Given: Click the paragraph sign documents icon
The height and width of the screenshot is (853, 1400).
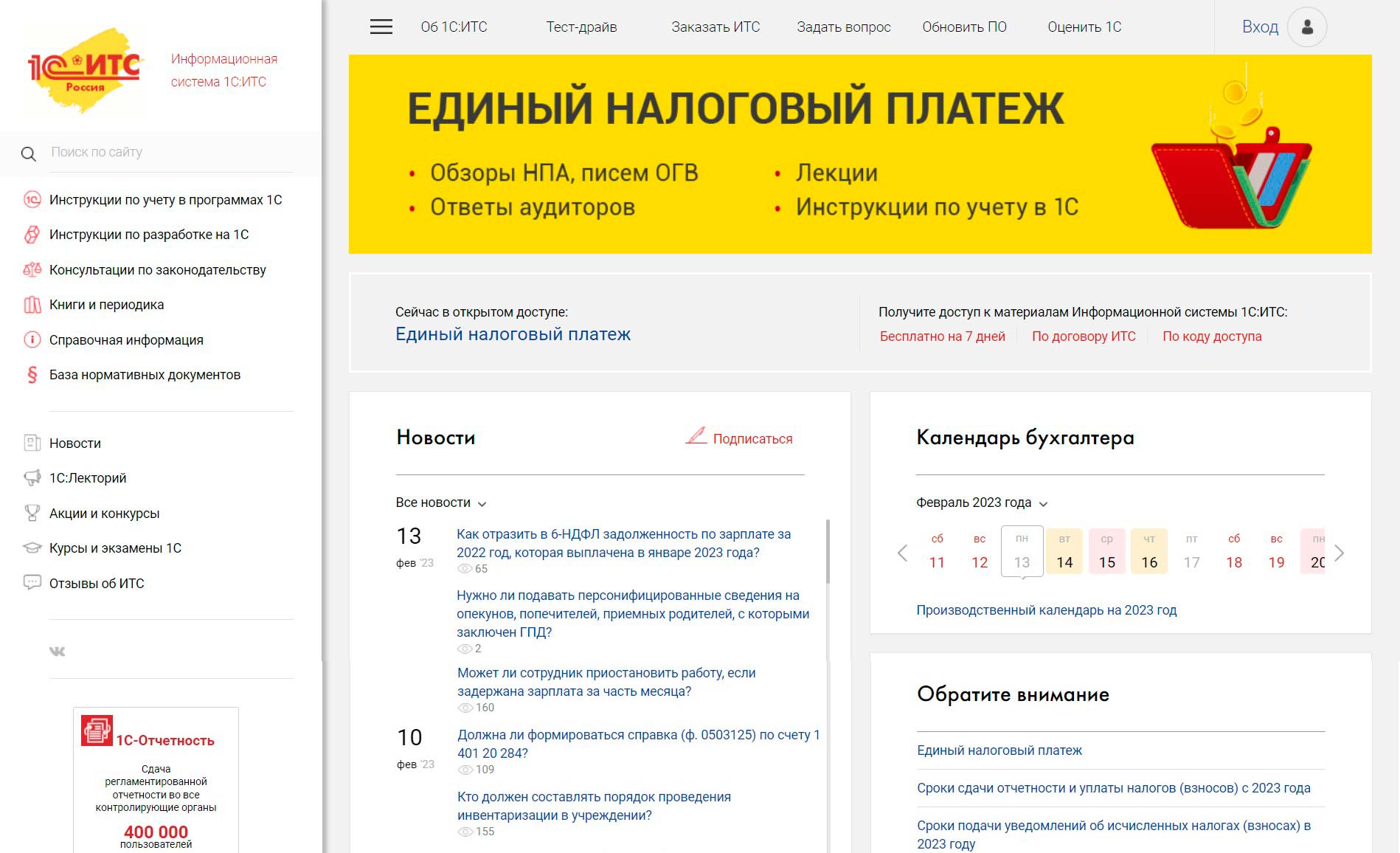Looking at the screenshot, I should pyautogui.click(x=32, y=375).
